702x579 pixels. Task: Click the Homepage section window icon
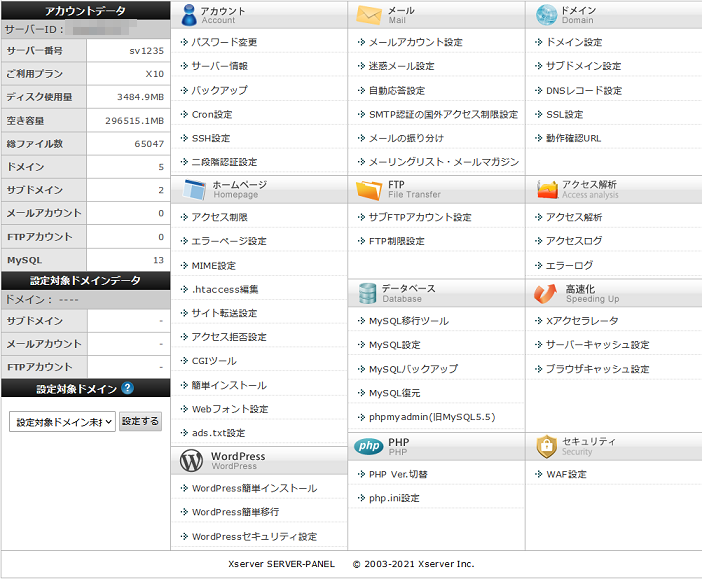click(x=194, y=189)
